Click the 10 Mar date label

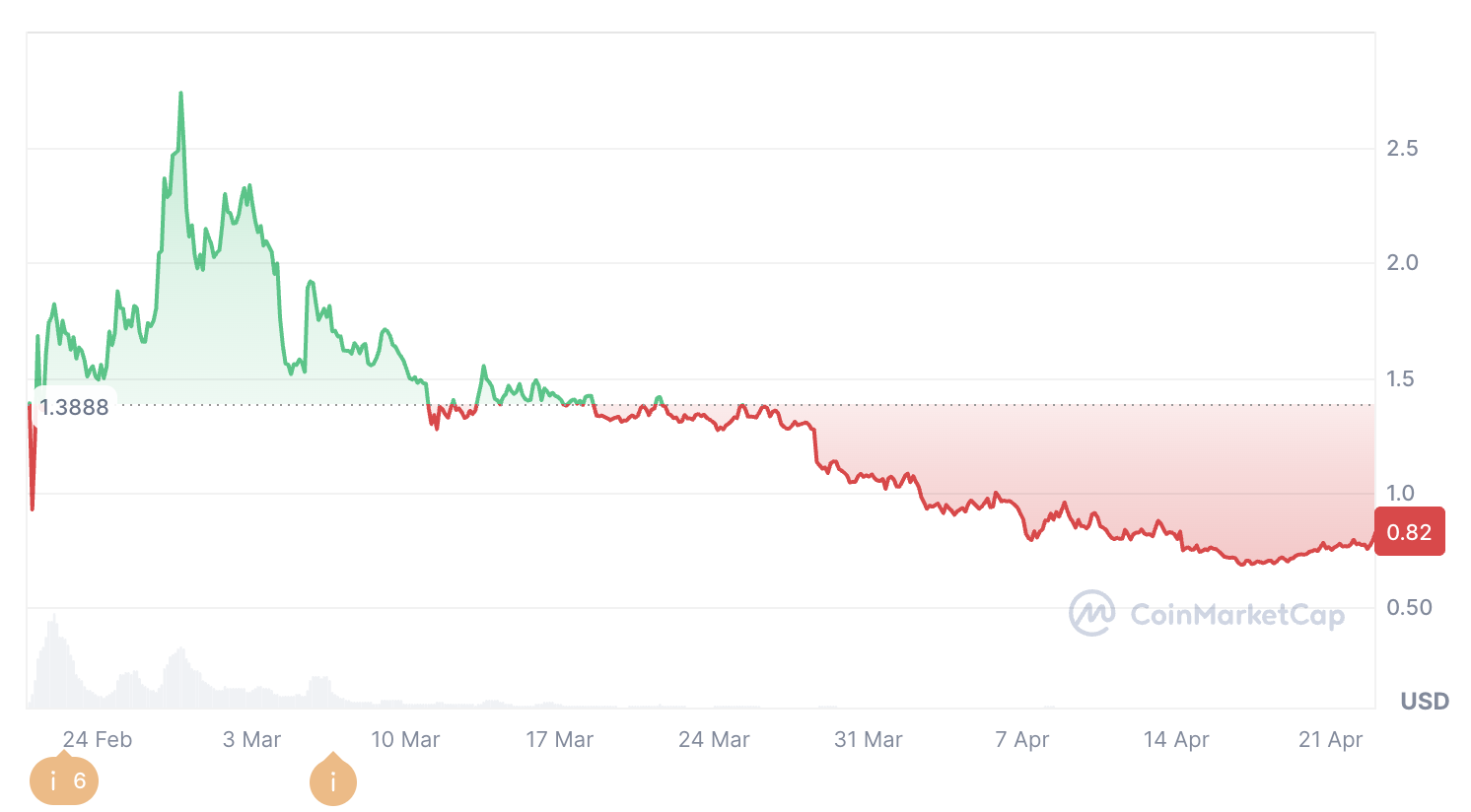click(405, 739)
